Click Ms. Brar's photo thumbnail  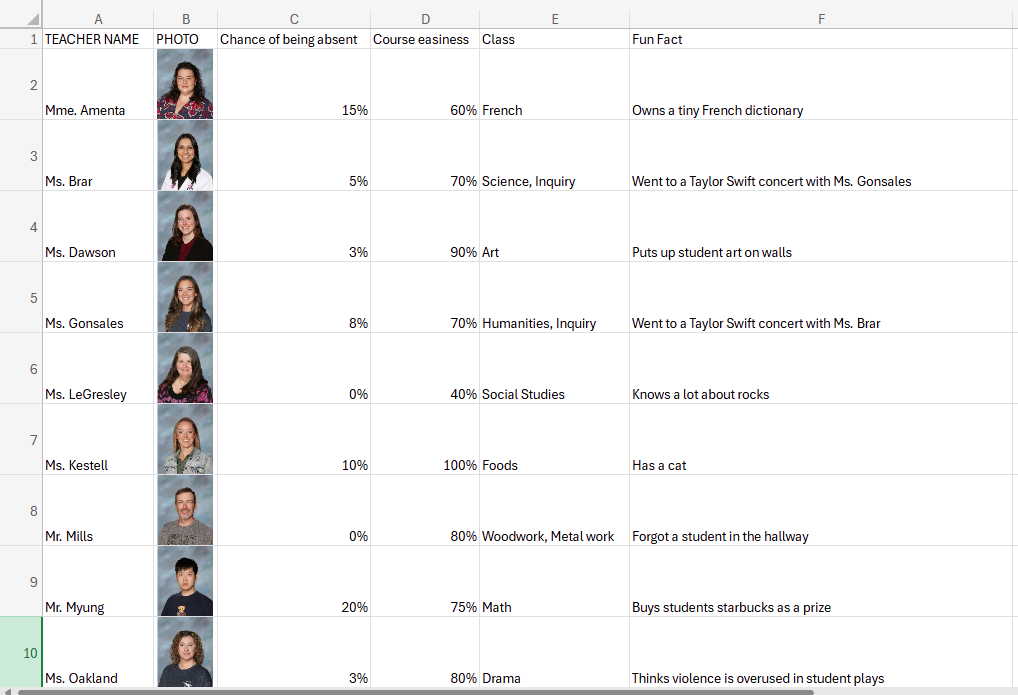185,155
